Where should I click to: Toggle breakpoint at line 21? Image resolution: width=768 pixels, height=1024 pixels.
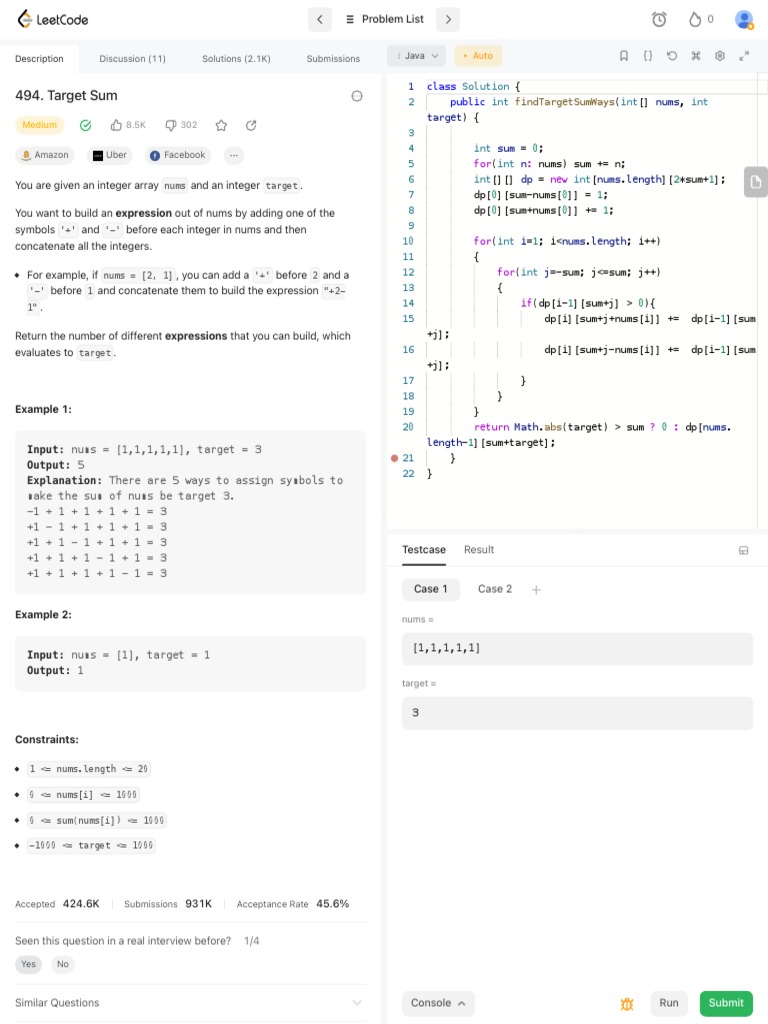pyautogui.click(x=394, y=458)
